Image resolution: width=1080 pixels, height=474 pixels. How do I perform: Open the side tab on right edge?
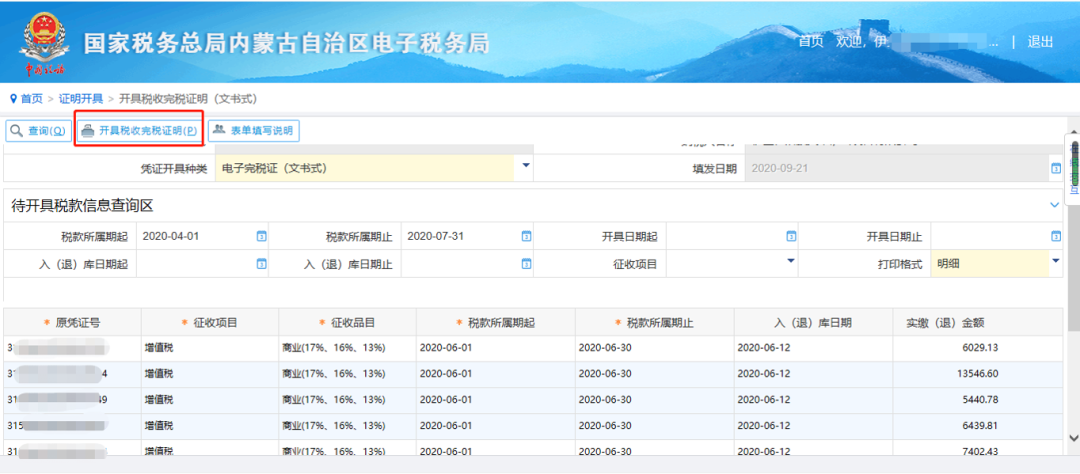click(x=1073, y=169)
